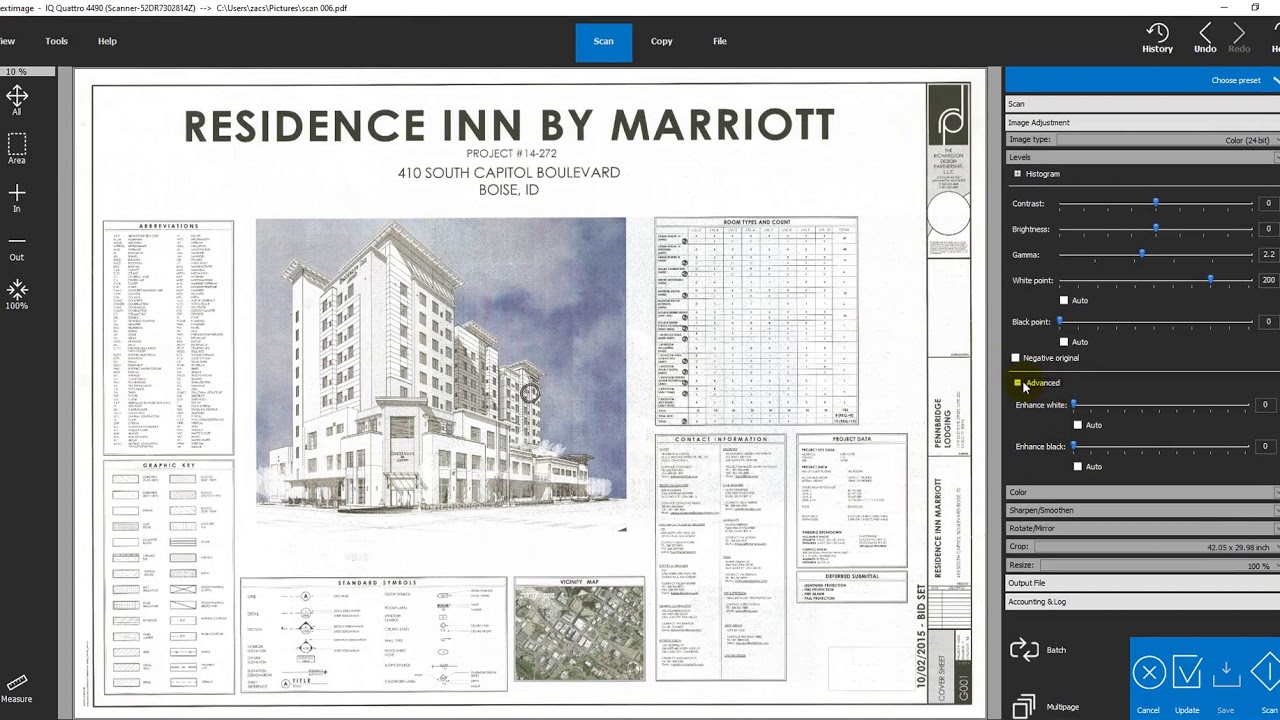Switch to the Scan tab
The image size is (1280, 720).
[604, 41]
